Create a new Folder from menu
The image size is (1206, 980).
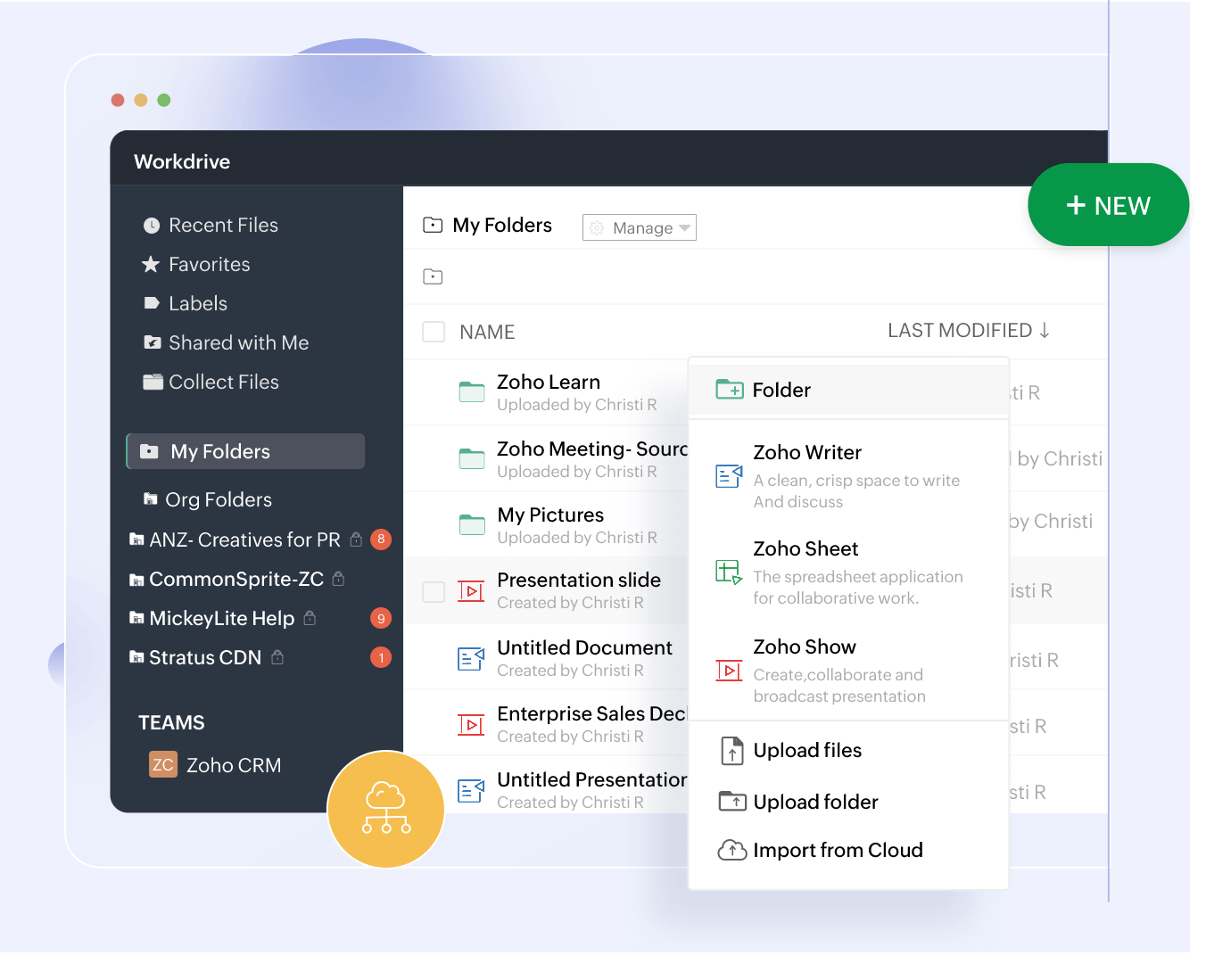click(848, 390)
